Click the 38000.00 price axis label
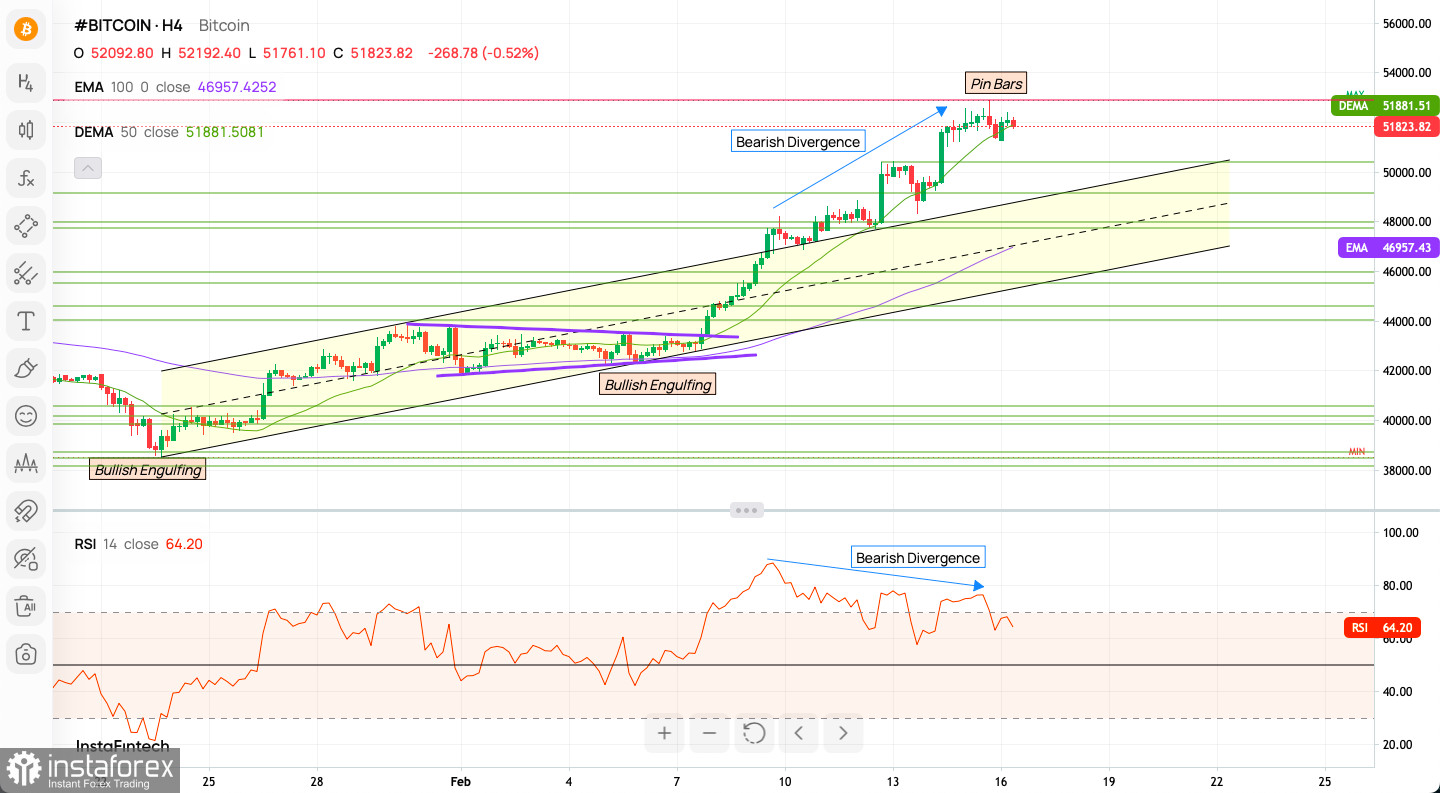1440x793 pixels. coord(1408,471)
